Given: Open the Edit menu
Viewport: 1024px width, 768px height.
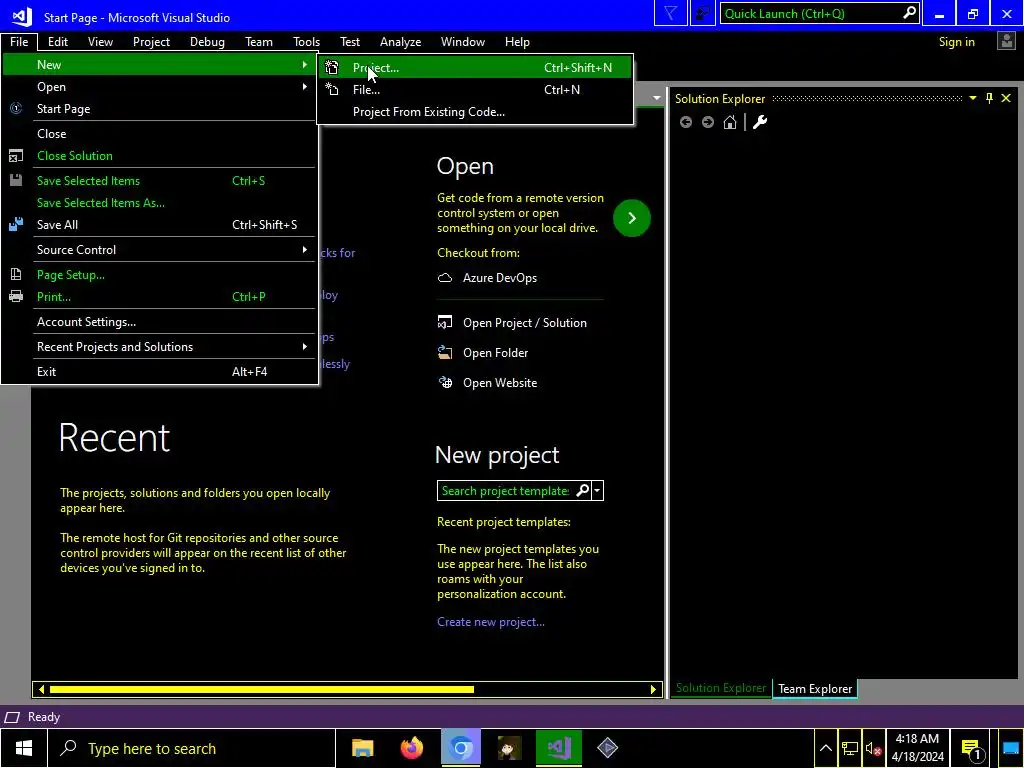Looking at the screenshot, I should pos(57,42).
